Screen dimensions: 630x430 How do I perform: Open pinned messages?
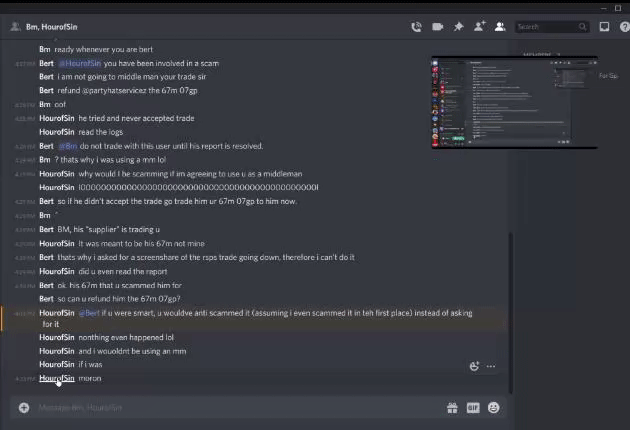458,27
